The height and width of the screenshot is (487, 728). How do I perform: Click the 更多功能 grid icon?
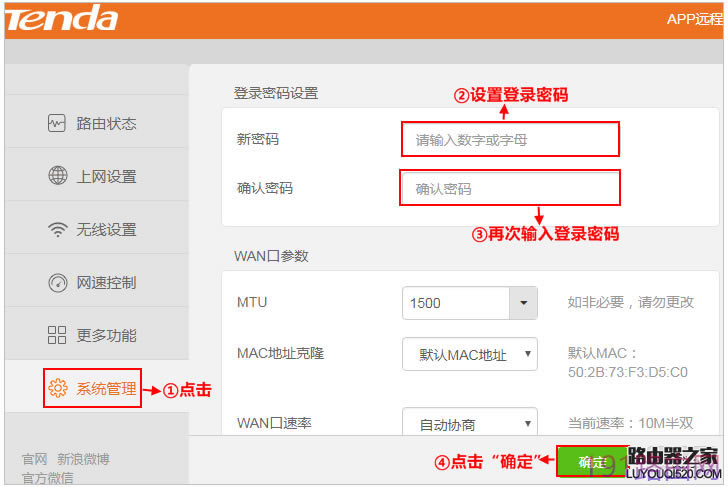point(57,335)
